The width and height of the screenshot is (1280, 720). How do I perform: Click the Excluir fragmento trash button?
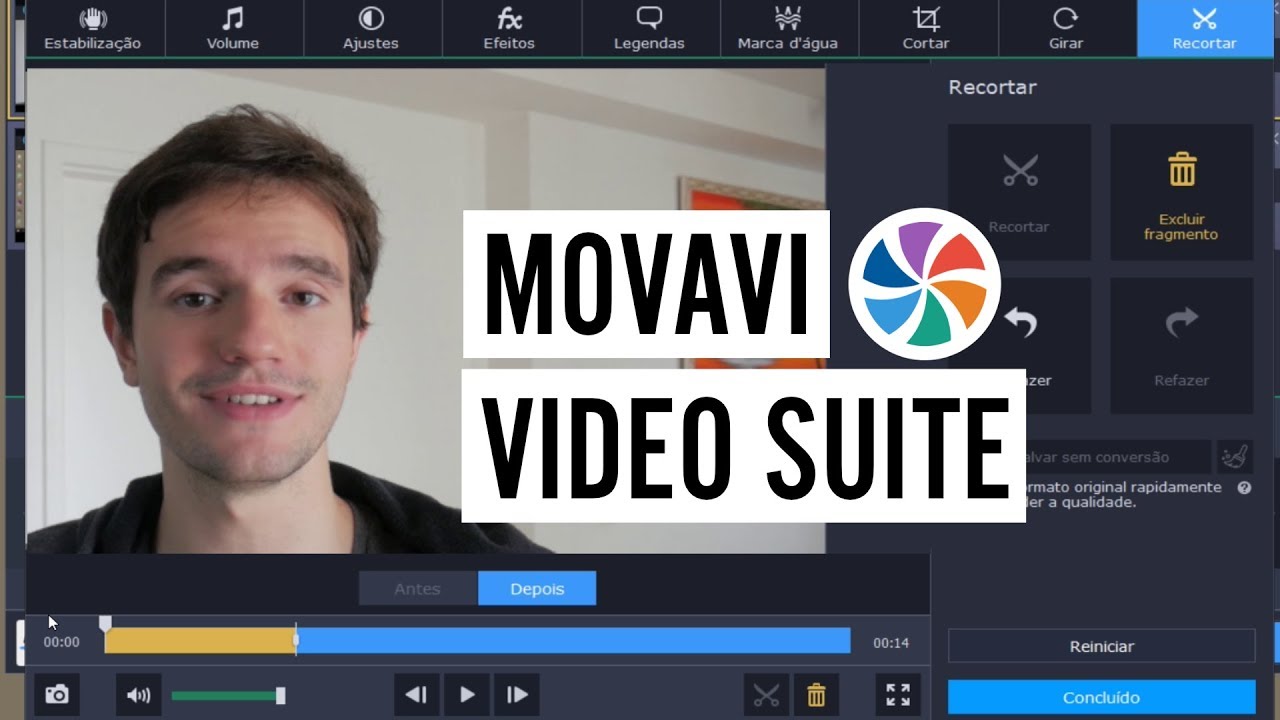click(x=1181, y=192)
